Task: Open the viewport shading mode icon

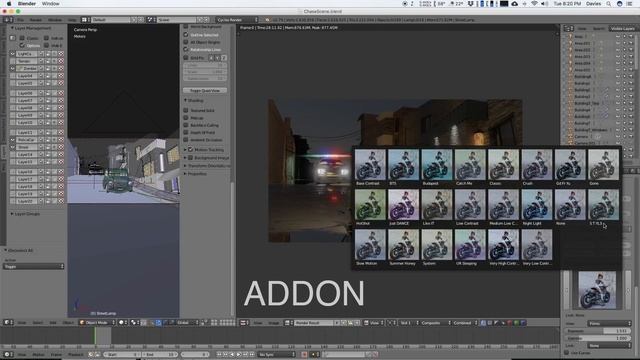Action: [122, 323]
